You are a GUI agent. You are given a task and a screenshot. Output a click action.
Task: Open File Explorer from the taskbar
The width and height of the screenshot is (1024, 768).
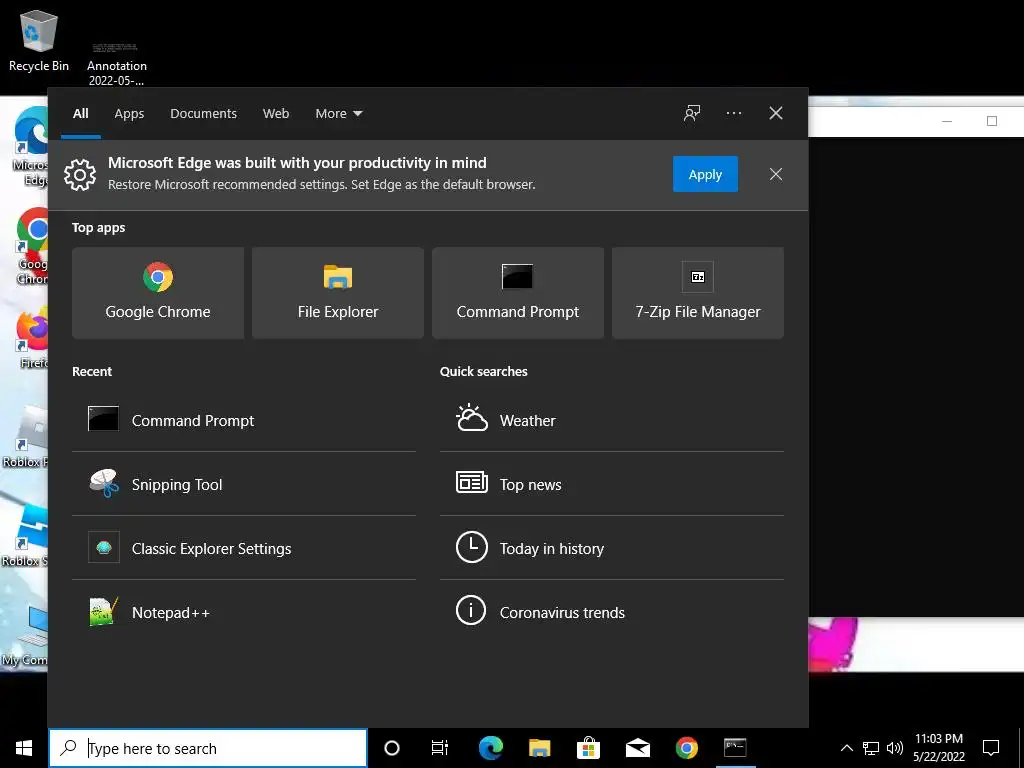(539, 748)
